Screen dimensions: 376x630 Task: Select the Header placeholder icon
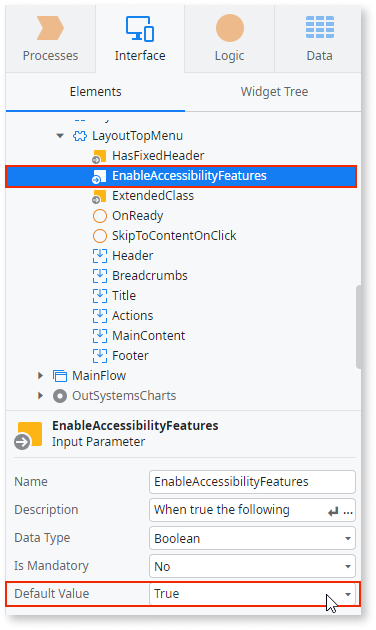click(100, 256)
